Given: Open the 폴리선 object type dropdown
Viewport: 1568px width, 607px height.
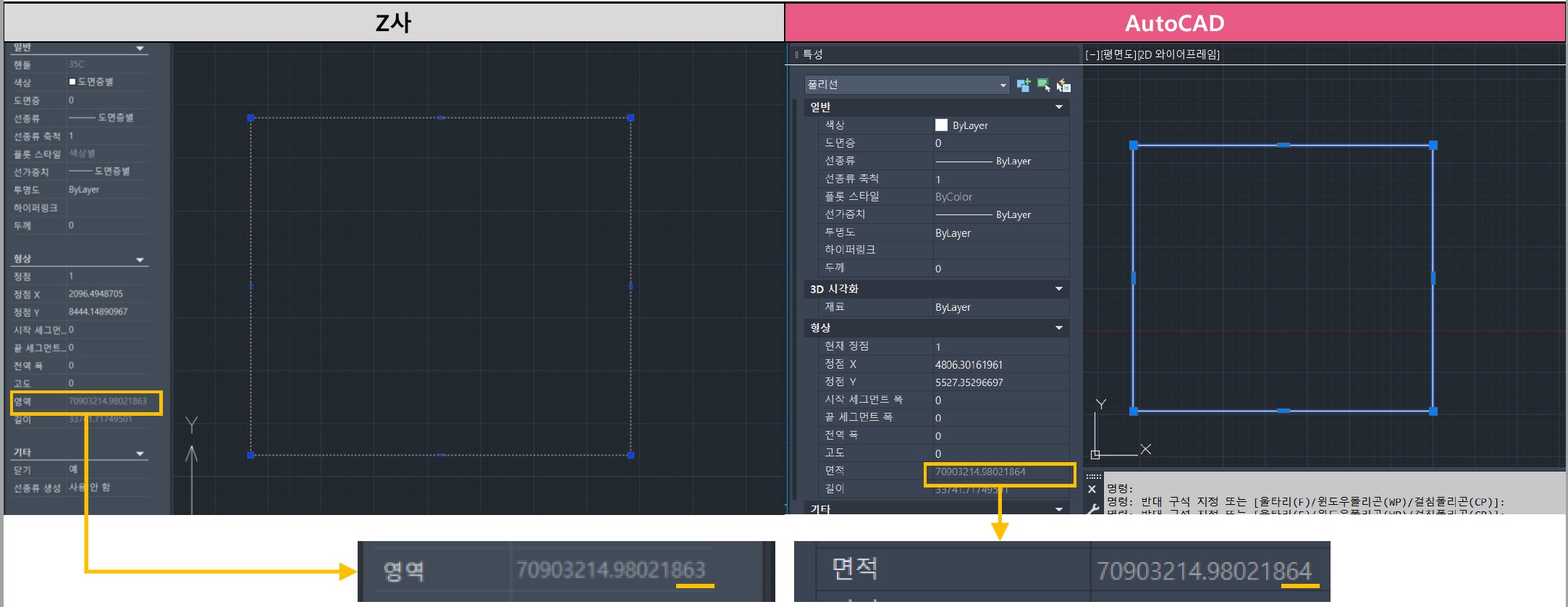Looking at the screenshot, I should [x=907, y=85].
